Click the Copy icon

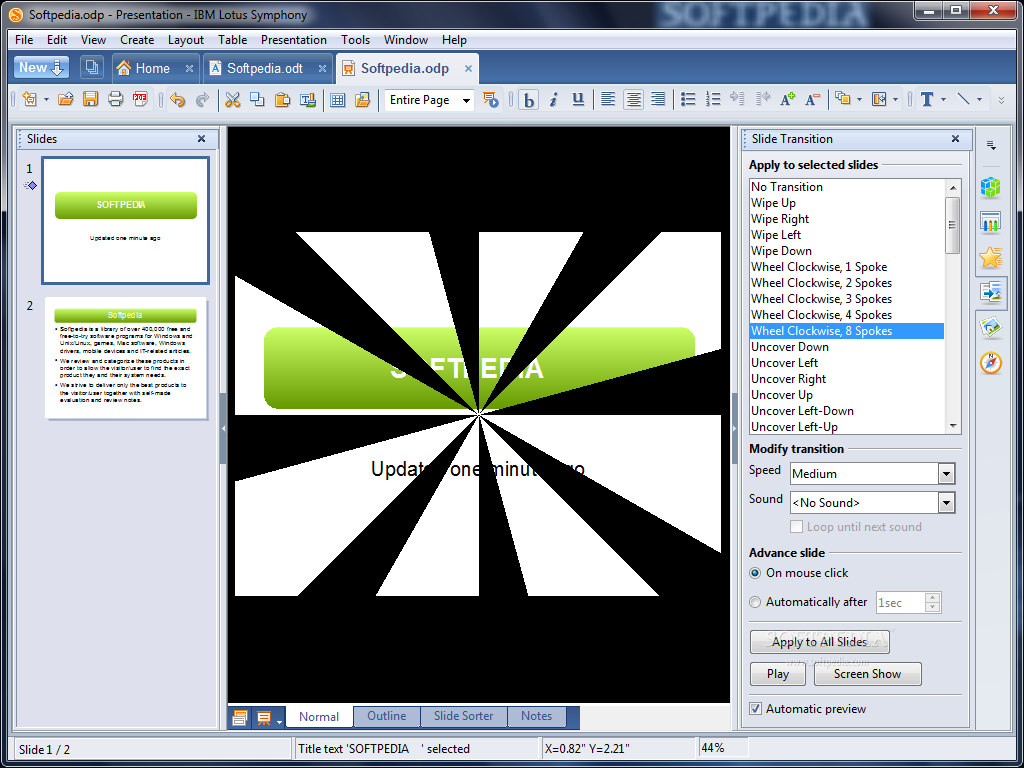257,99
